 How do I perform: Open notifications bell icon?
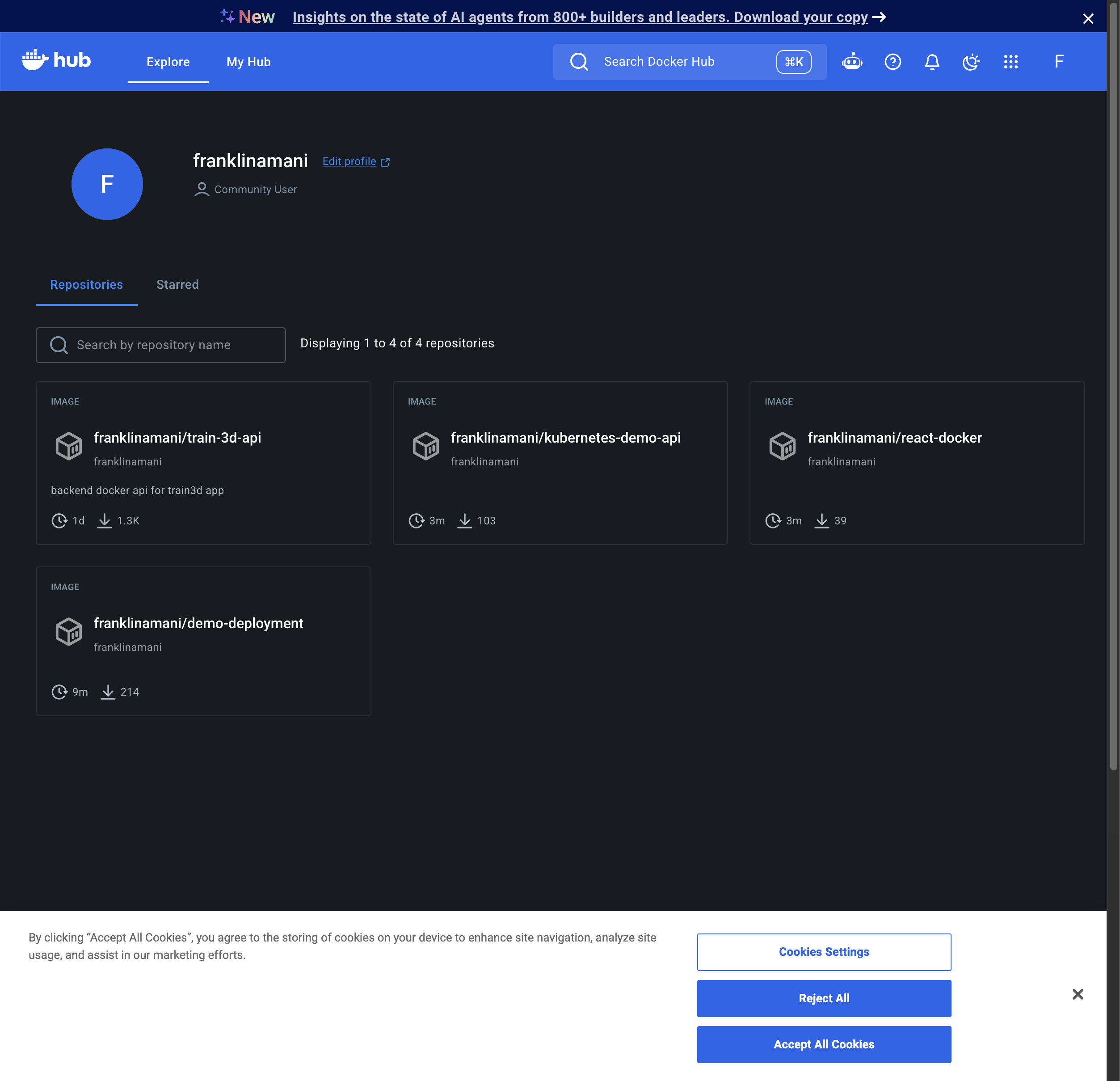click(932, 61)
